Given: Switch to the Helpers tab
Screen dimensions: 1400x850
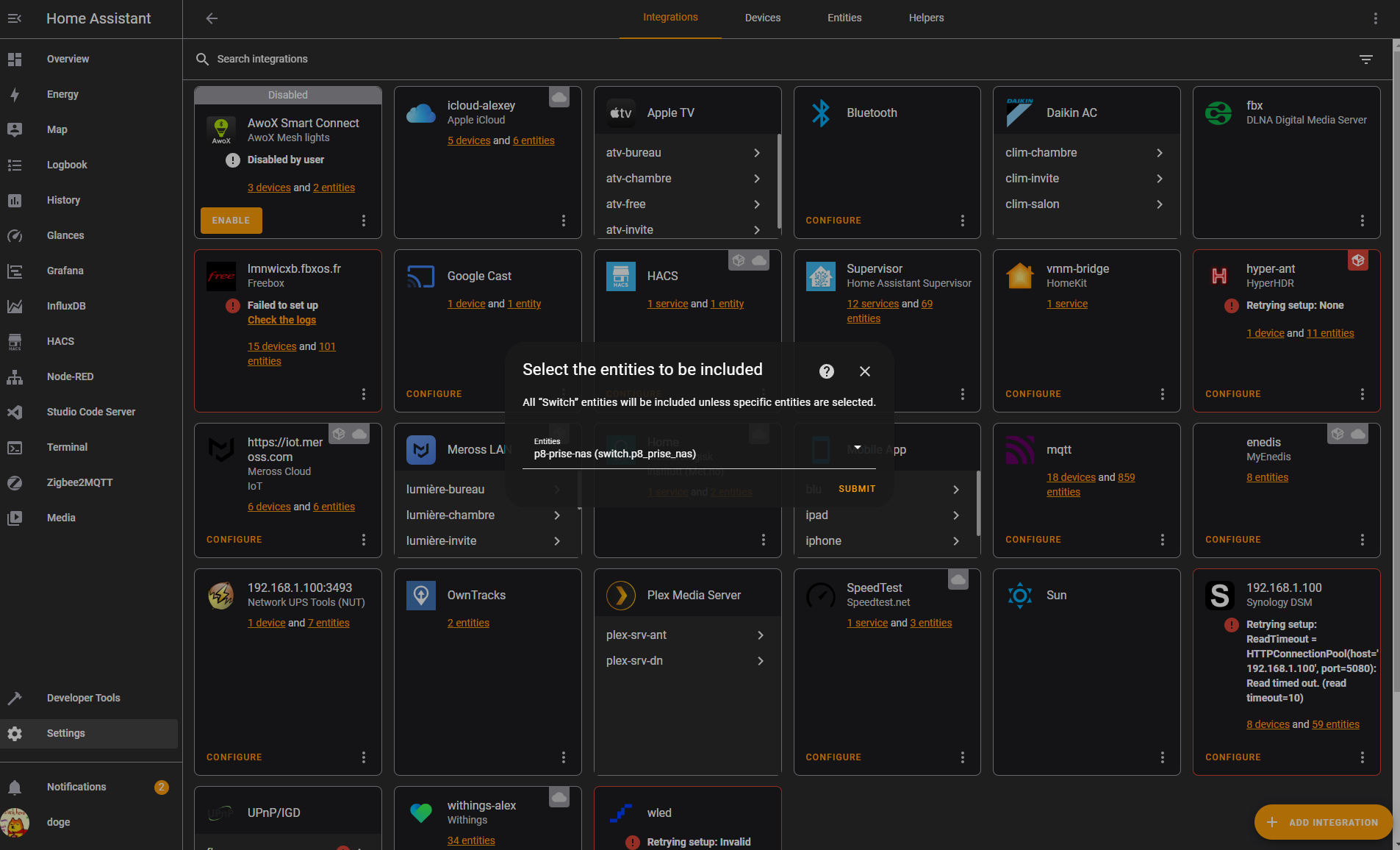Looking at the screenshot, I should coord(926,18).
